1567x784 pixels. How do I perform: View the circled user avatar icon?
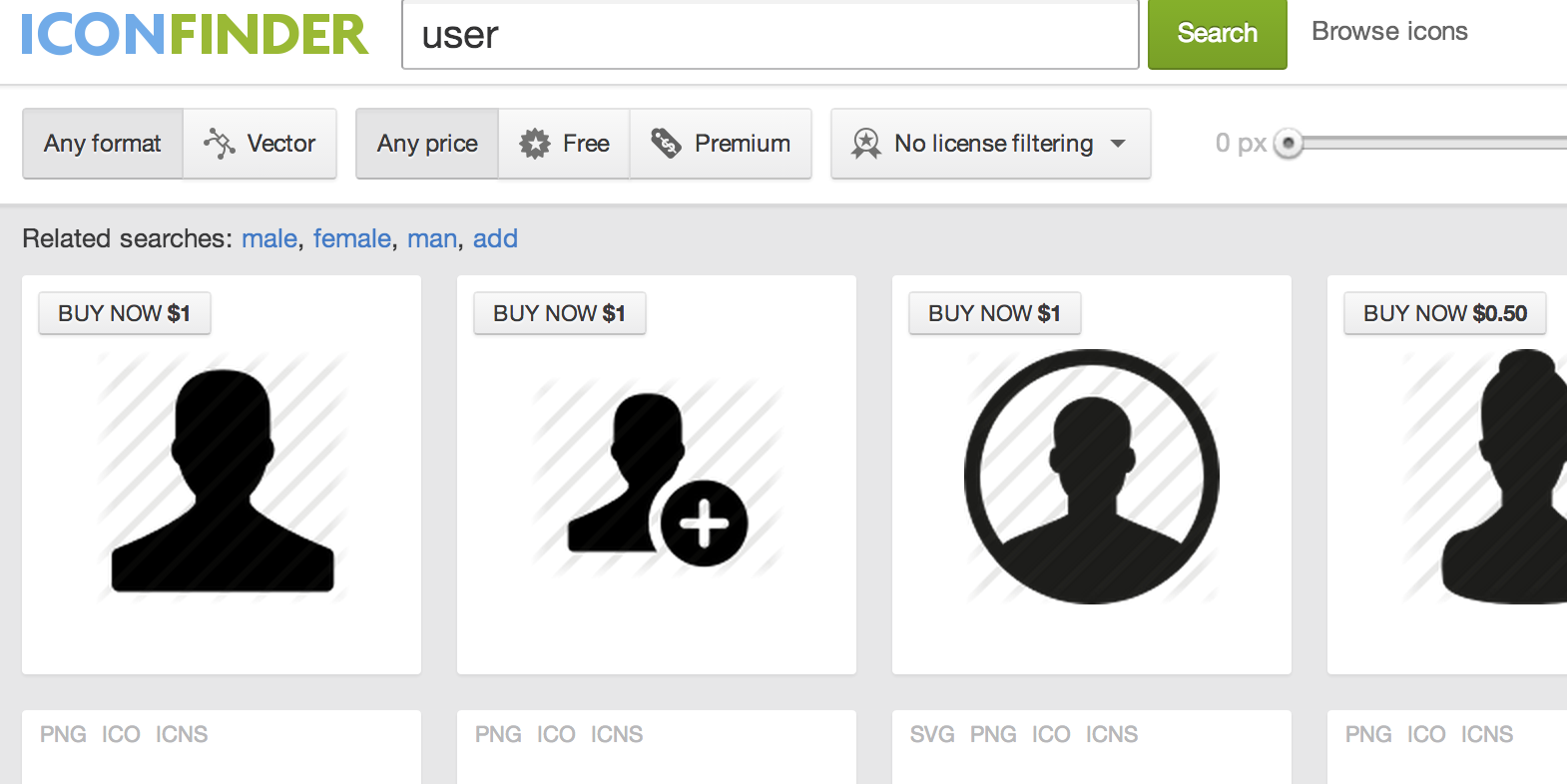pos(1091,479)
